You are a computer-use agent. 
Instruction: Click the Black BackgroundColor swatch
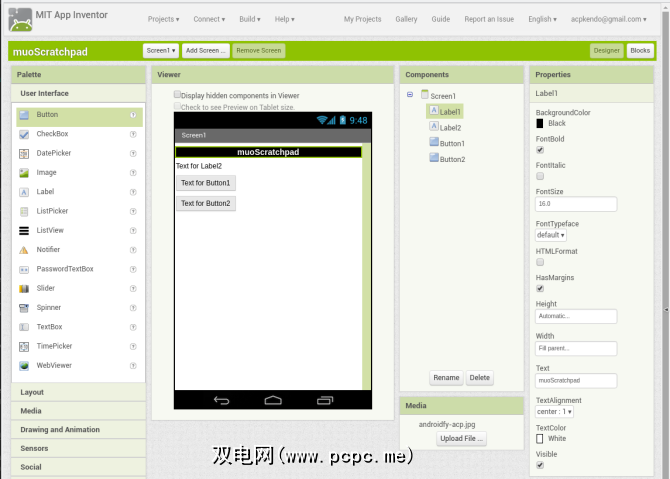click(540, 123)
